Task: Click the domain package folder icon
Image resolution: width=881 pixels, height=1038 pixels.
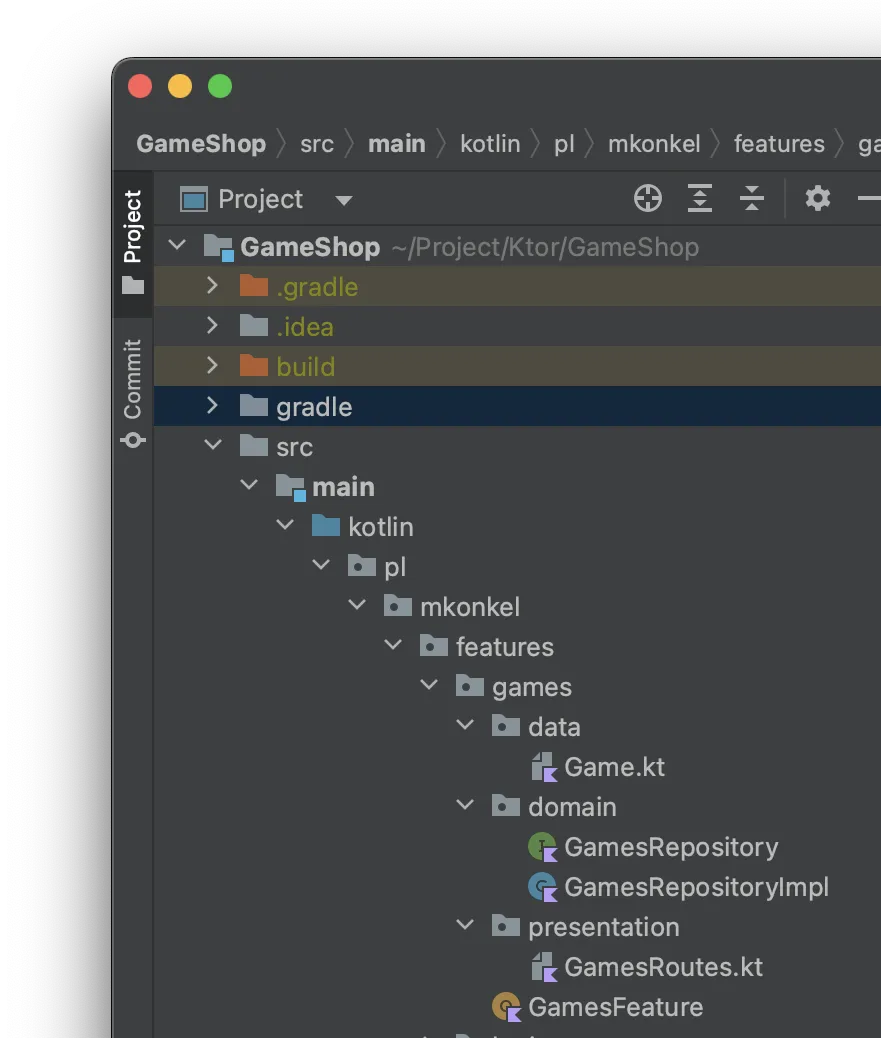Action: [506, 806]
